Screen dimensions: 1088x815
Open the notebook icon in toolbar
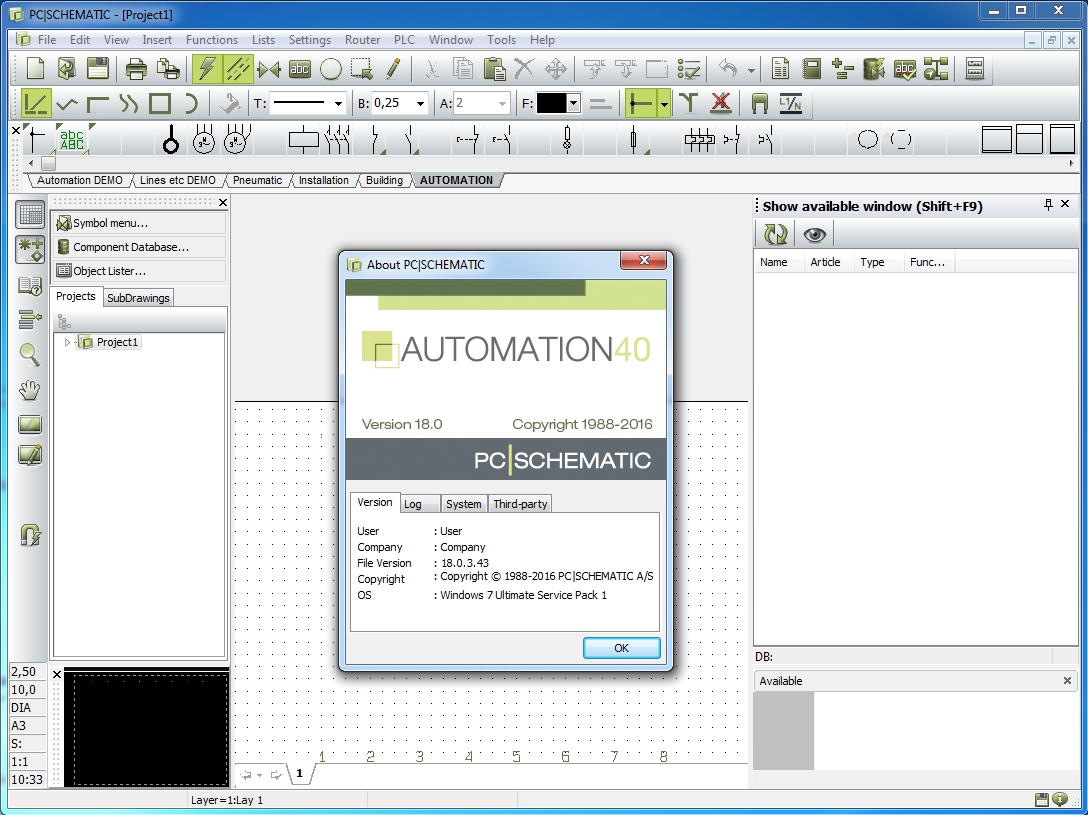pos(812,69)
